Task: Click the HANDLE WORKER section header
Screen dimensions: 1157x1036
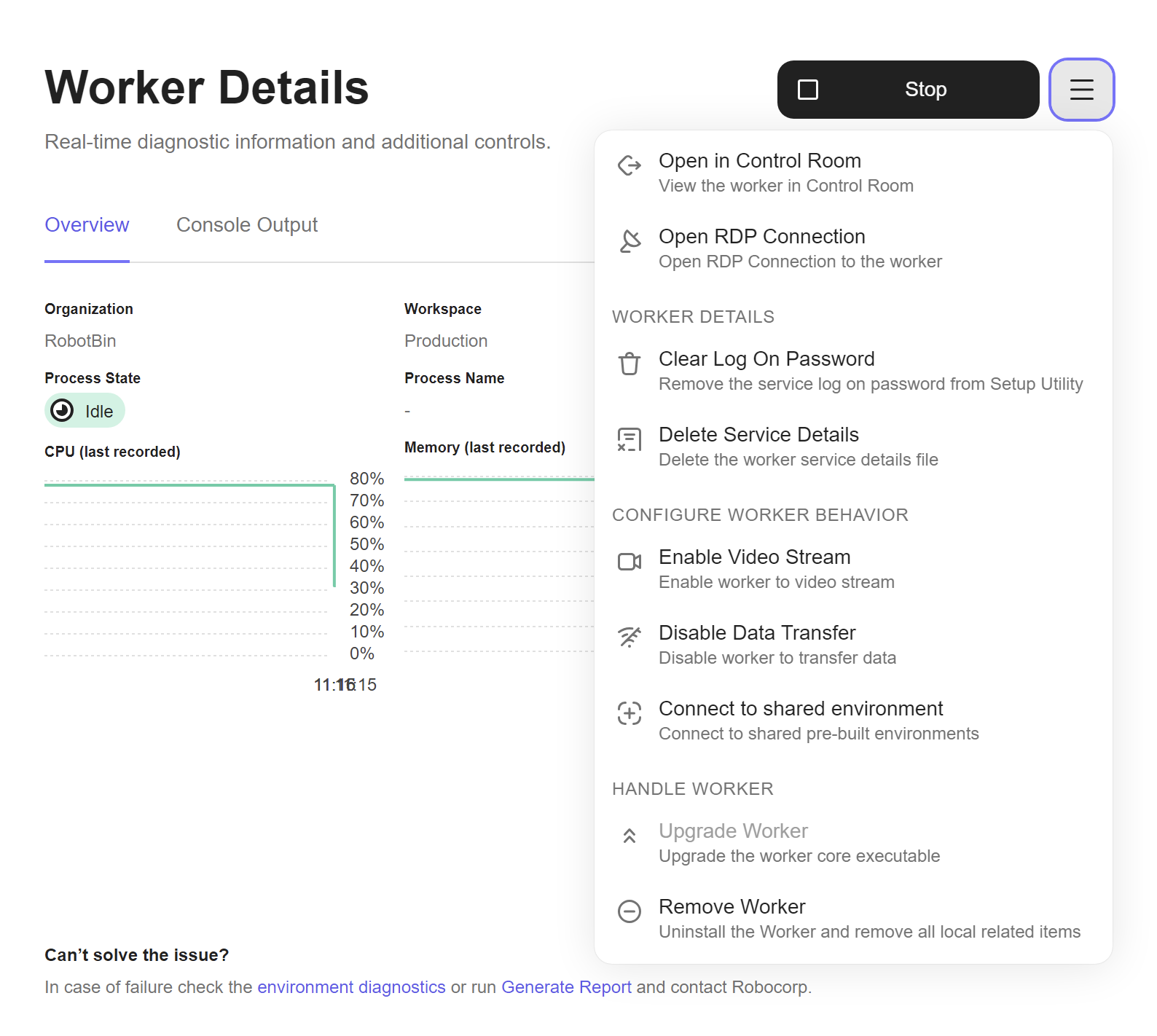Action: point(692,789)
